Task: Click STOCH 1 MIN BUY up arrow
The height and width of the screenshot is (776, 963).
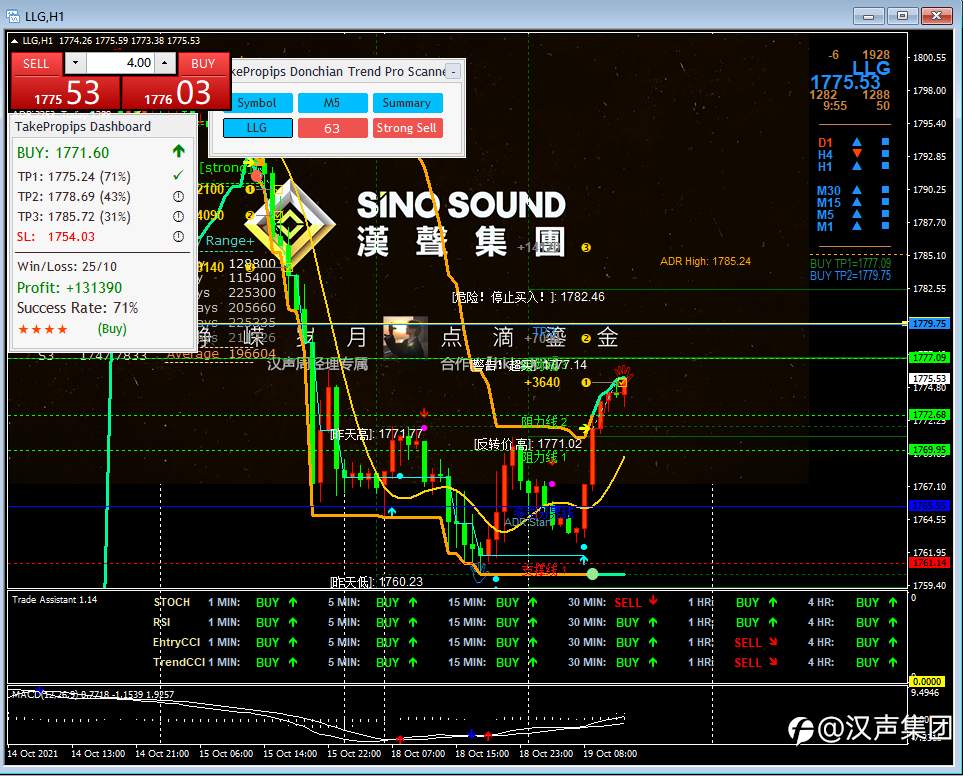Action: pyautogui.click(x=293, y=602)
